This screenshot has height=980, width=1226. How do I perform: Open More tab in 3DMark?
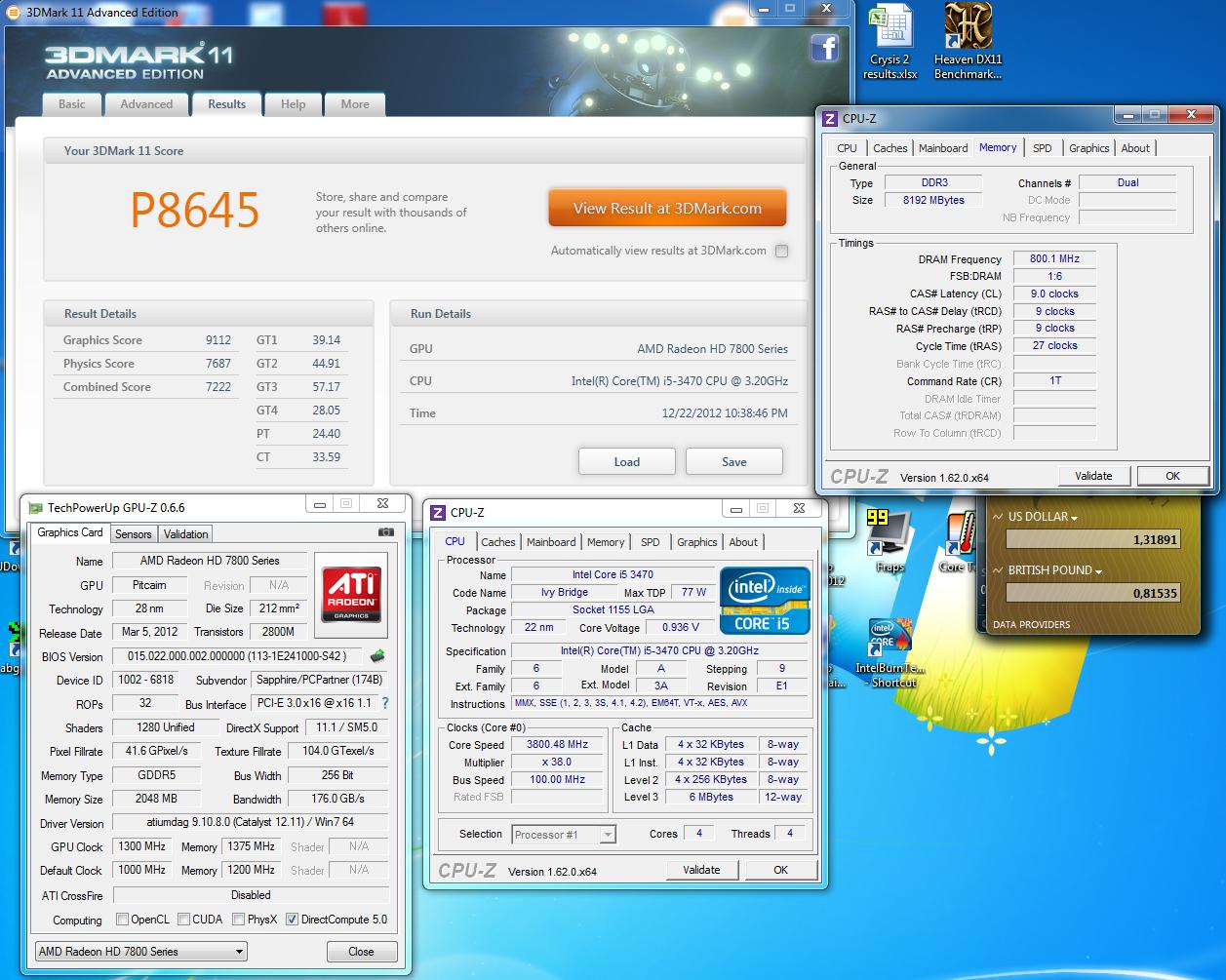pos(355,104)
